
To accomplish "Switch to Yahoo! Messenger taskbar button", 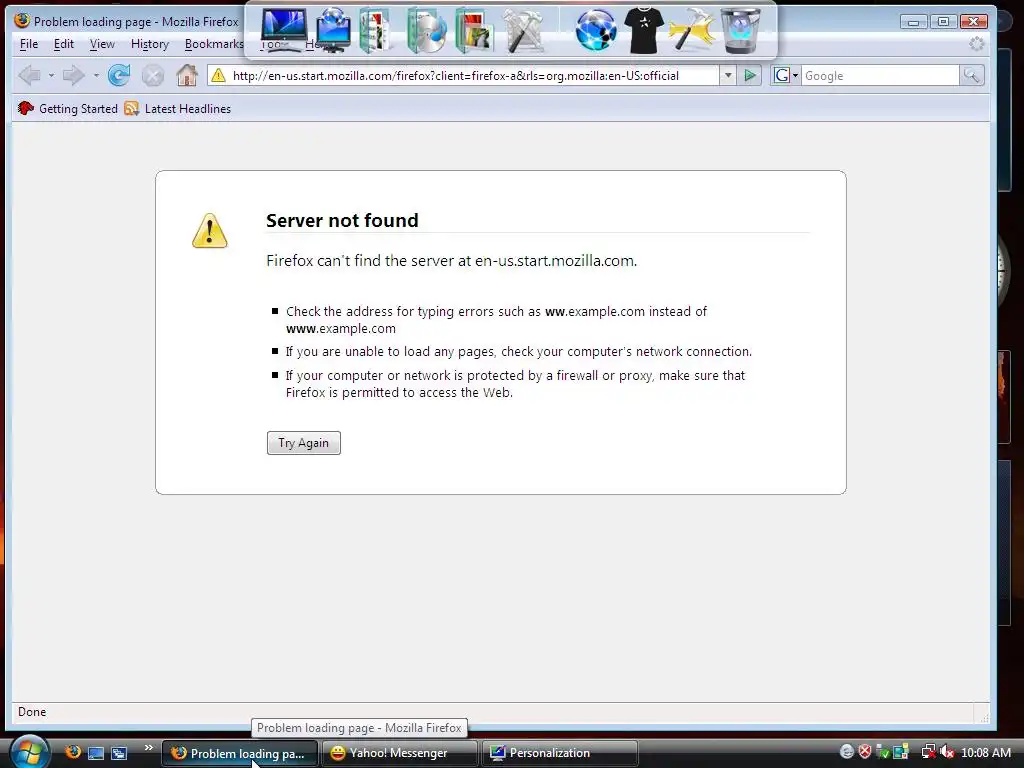I will [x=399, y=753].
